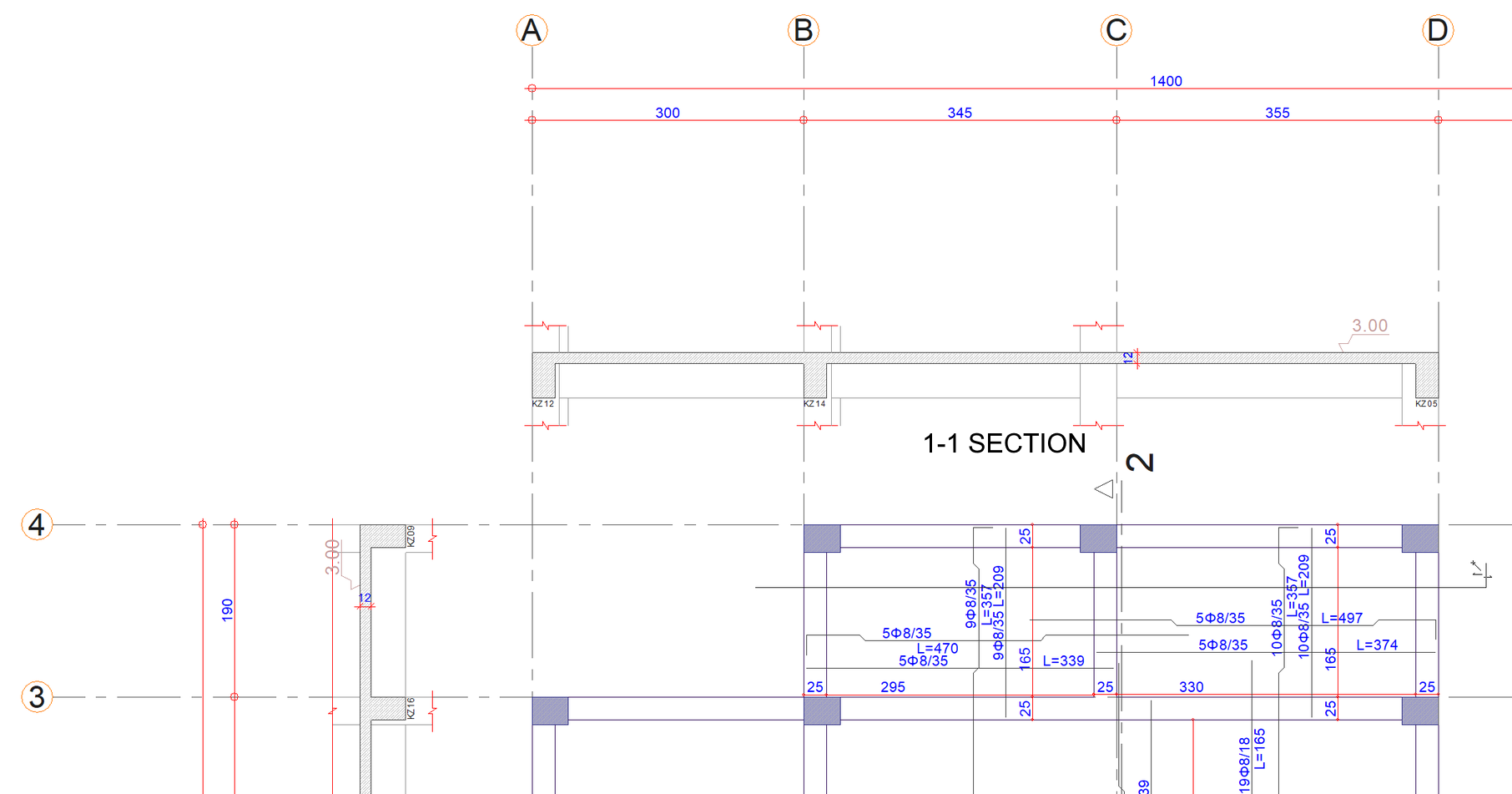The image size is (1512, 794).
Task: Select the 1400 overall dimension line
Action: [1166, 81]
